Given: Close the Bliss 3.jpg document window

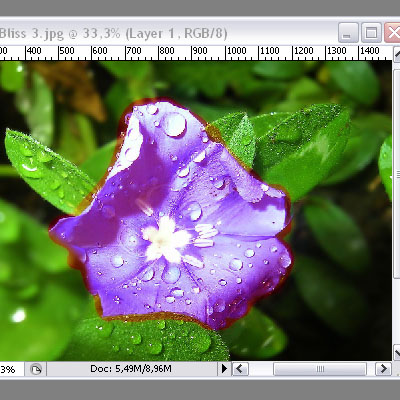Looking at the screenshot, I should click(x=393, y=33).
